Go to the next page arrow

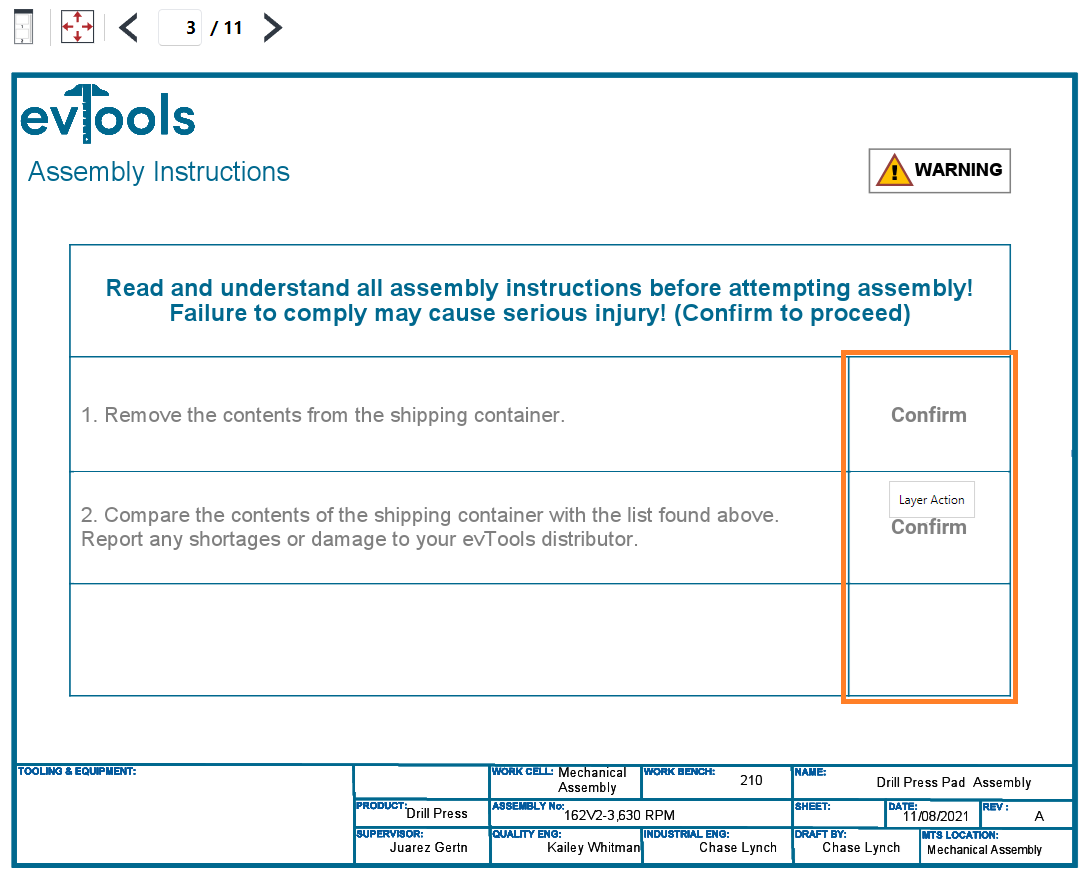[x=273, y=28]
